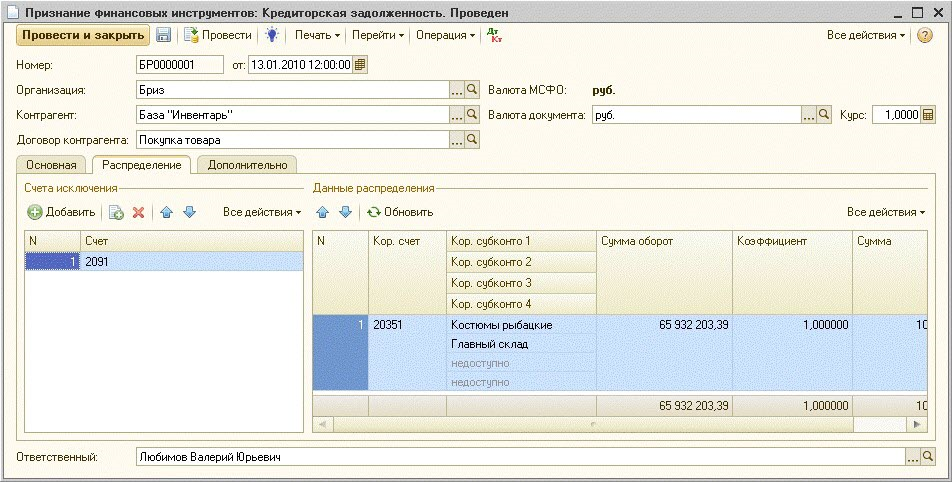Click the light bulb icon in toolbar

271,35
